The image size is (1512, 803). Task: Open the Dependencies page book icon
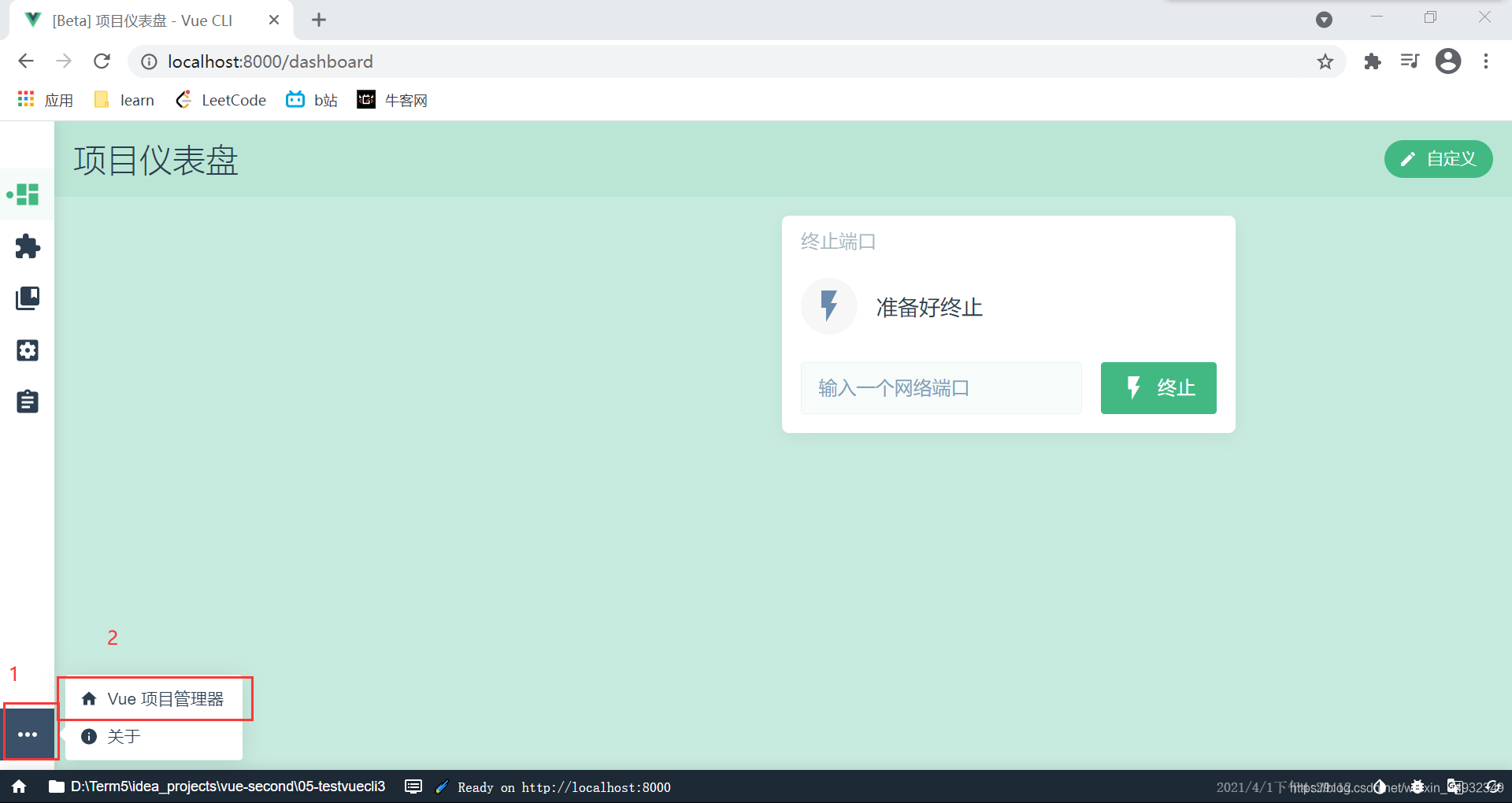pyautogui.click(x=28, y=298)
